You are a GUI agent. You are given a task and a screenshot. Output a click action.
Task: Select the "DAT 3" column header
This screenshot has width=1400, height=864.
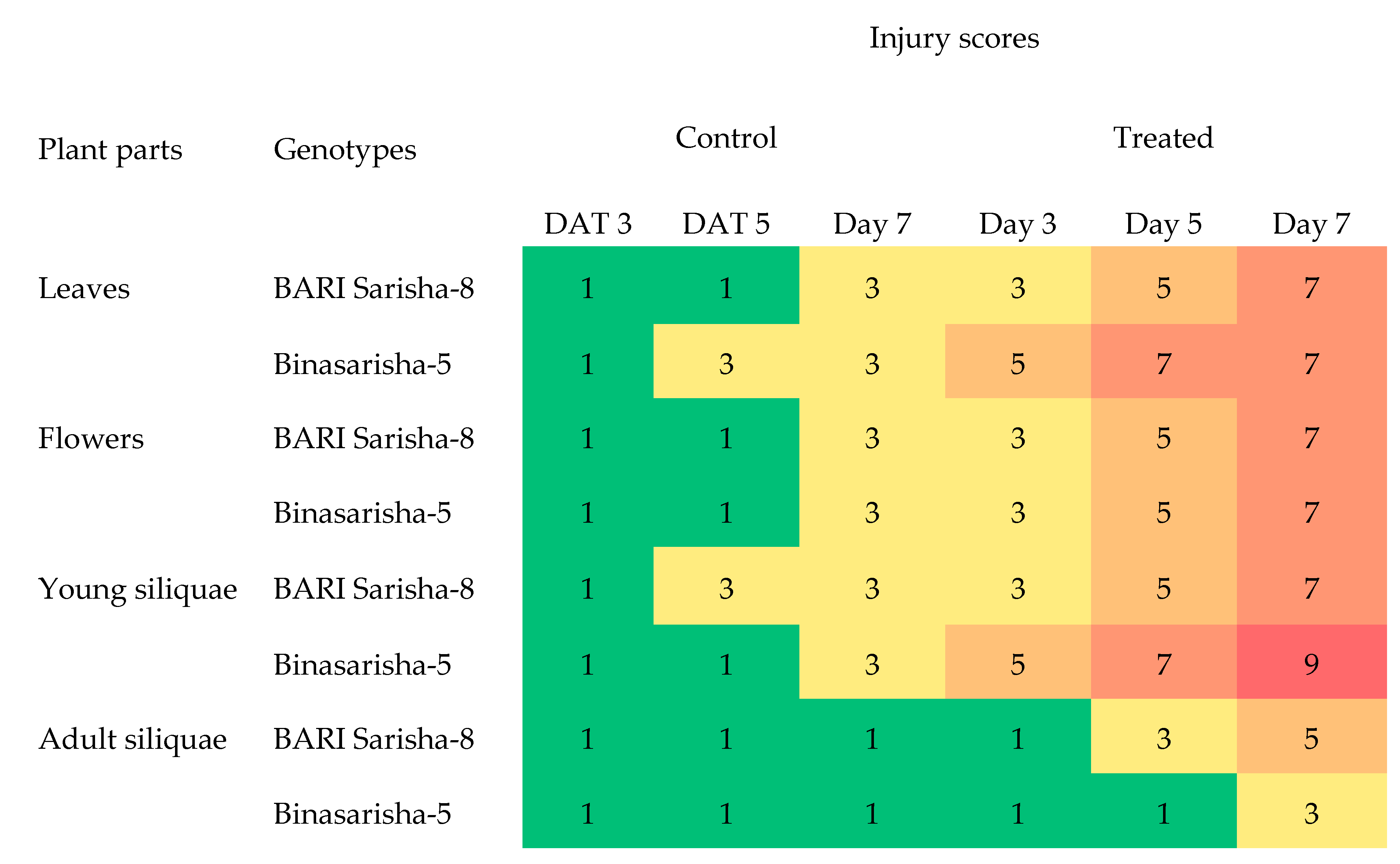(x=587, y=224)
